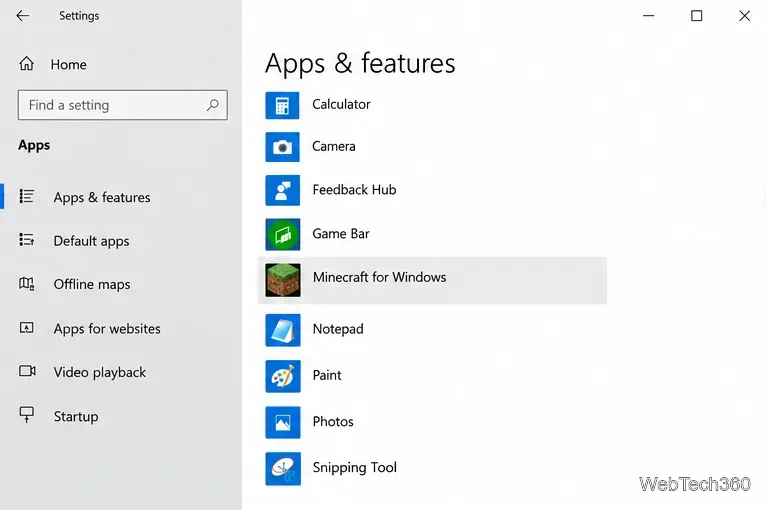Click the Game Bar app icon
The width and height of the screenshot is (767, 510).
(283, 235)
